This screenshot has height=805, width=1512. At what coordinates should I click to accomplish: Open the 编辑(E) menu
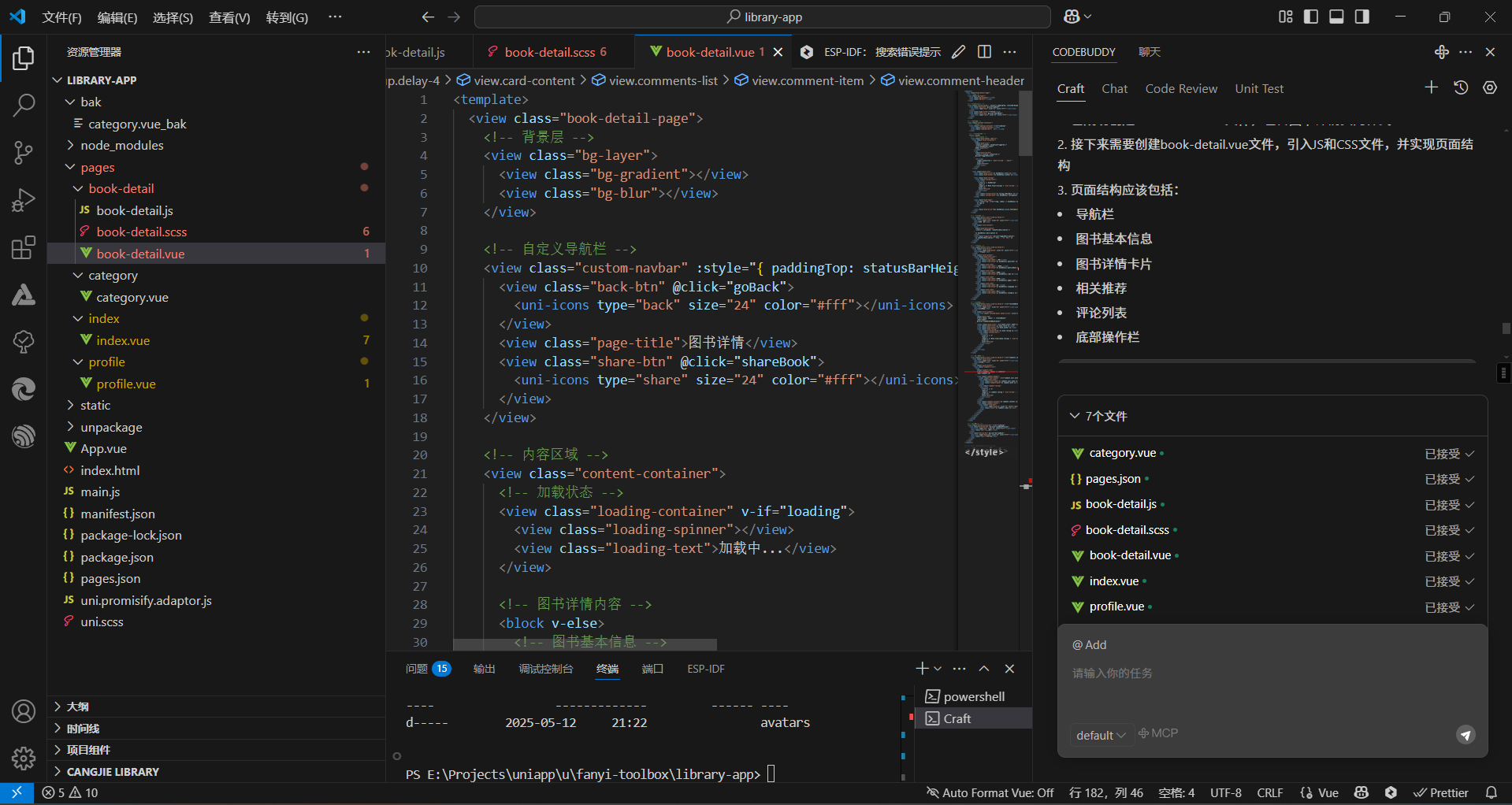(x=117, y=17)
